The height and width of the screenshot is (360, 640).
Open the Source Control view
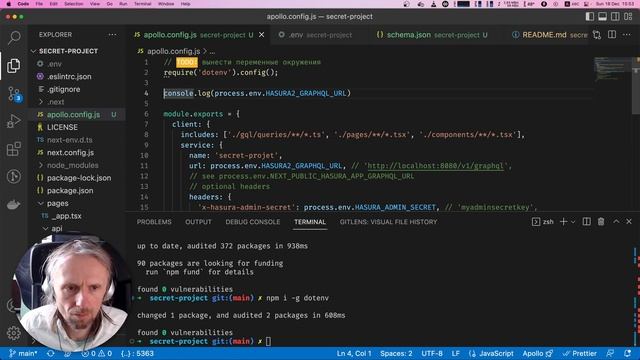coord(14,94)
